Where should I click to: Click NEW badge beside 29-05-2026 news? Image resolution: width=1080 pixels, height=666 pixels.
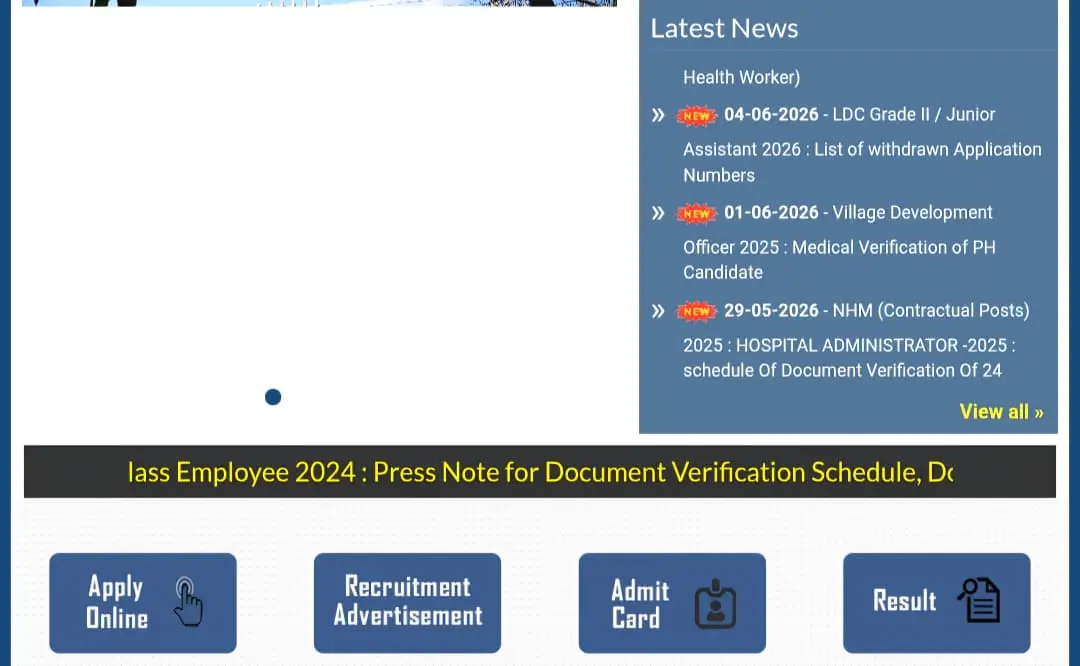tap(696, 311)
